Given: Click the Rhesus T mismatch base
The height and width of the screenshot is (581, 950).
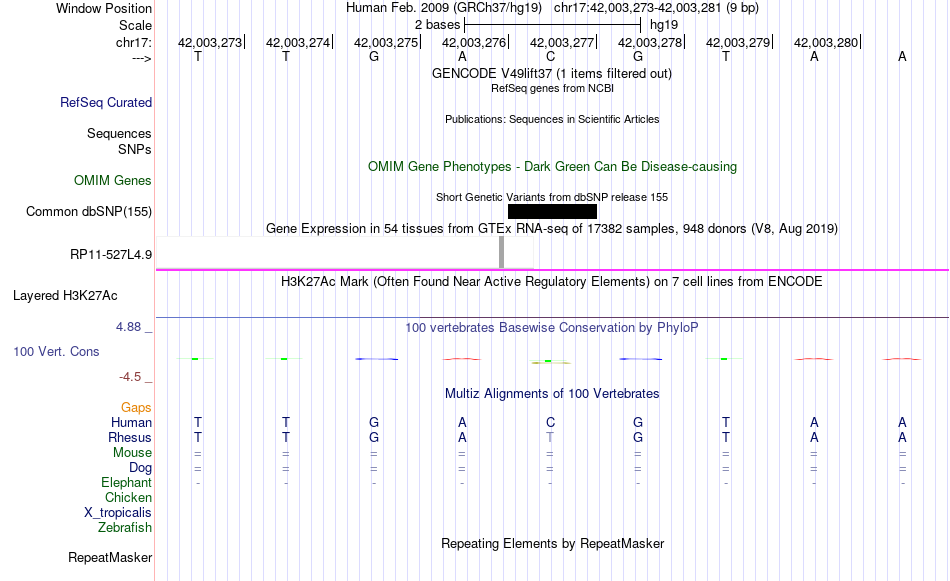Looking at the screenshot, I should tap(550, 437).
